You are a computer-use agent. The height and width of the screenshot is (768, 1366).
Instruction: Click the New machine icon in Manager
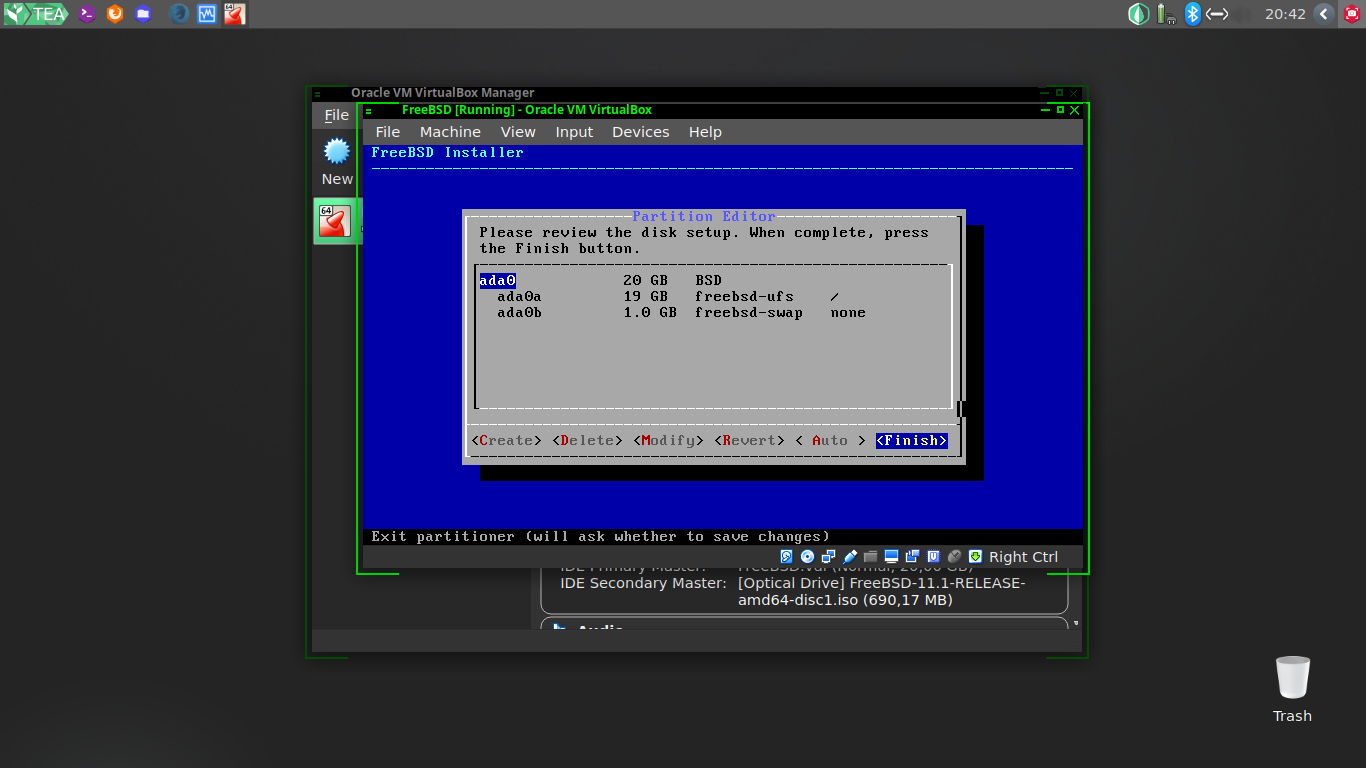[337, 163]
